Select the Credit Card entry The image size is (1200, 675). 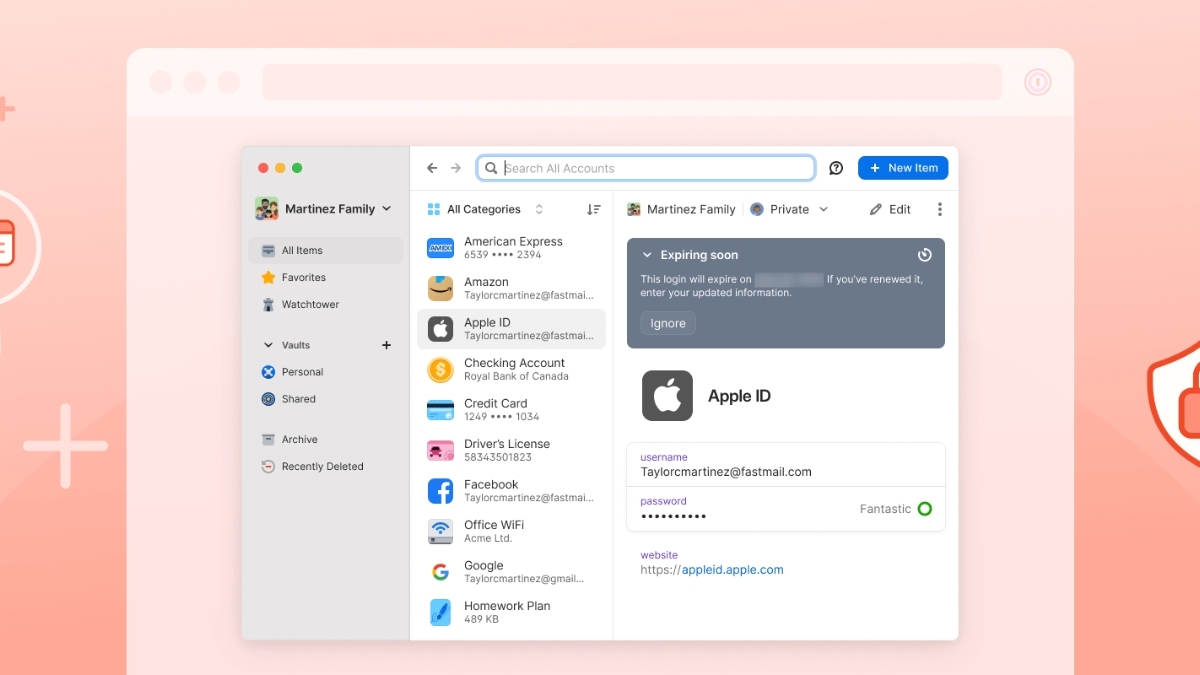pyautogui.click(x=511, y=410)
